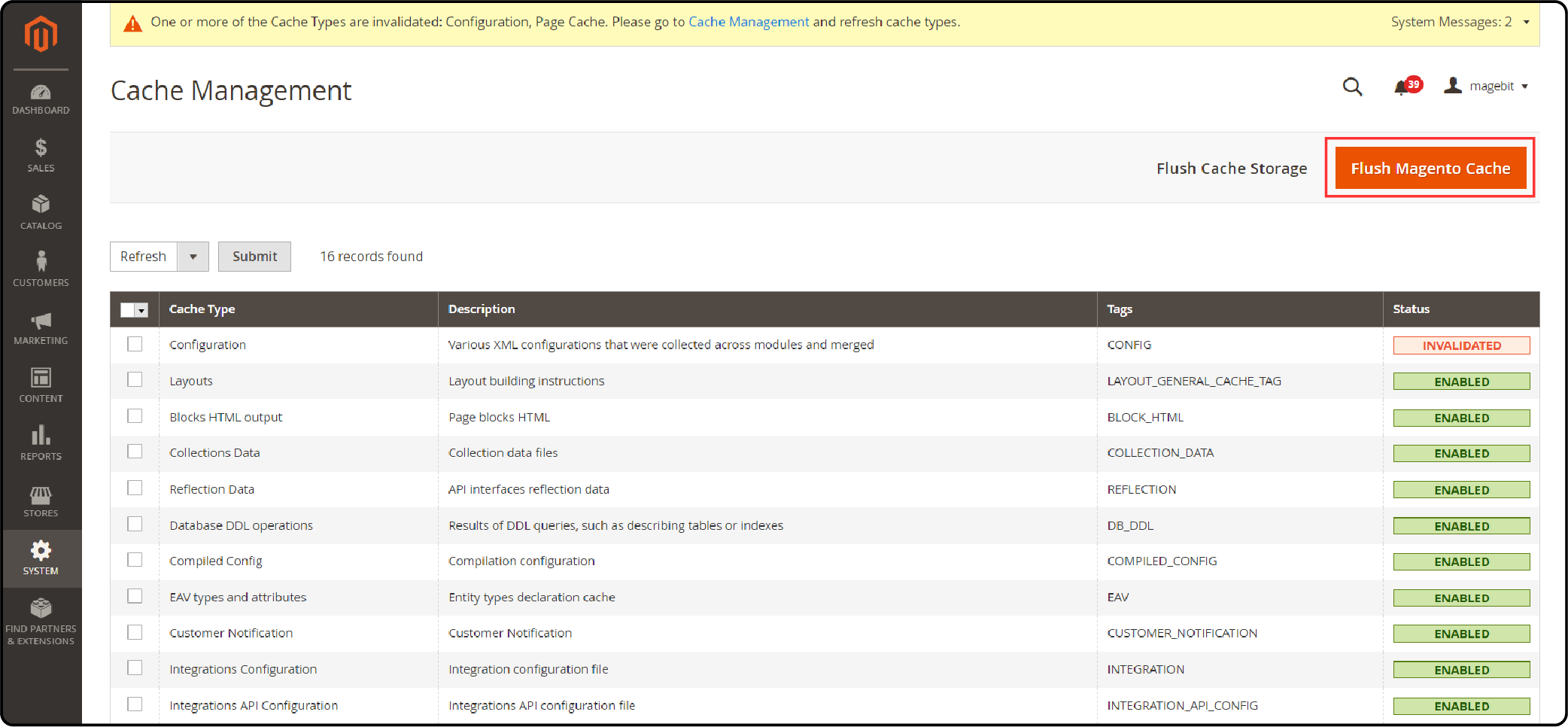Check the Customer Notification checkbox
The image size is (1568, 727).
135,632
